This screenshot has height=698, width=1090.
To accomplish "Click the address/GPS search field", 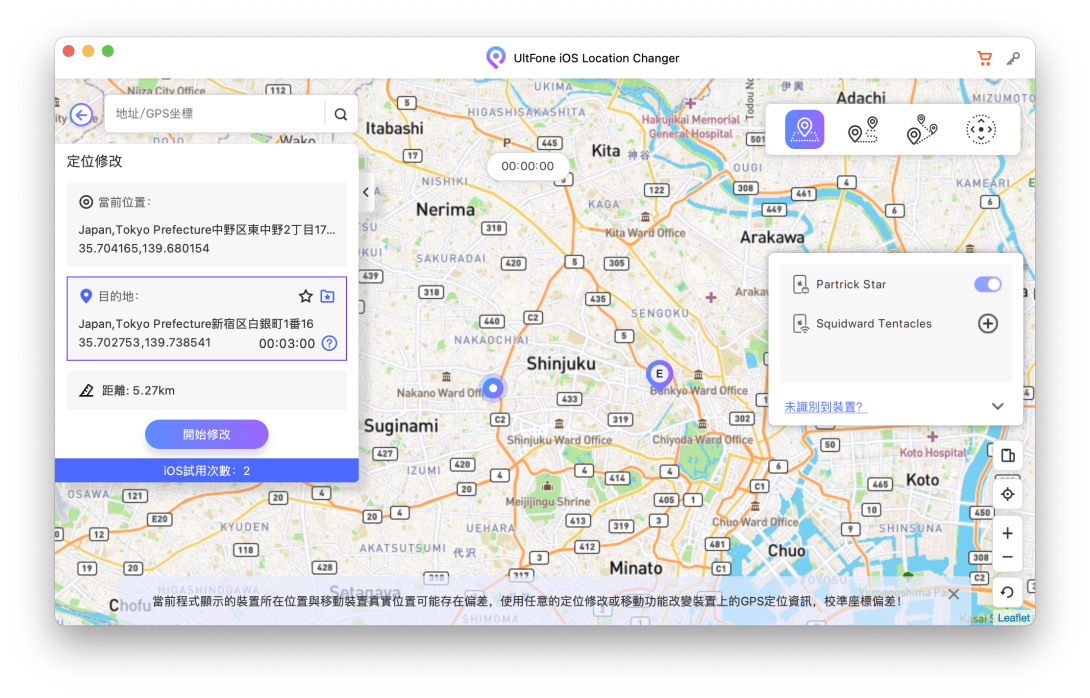I will tap(215, 114).
